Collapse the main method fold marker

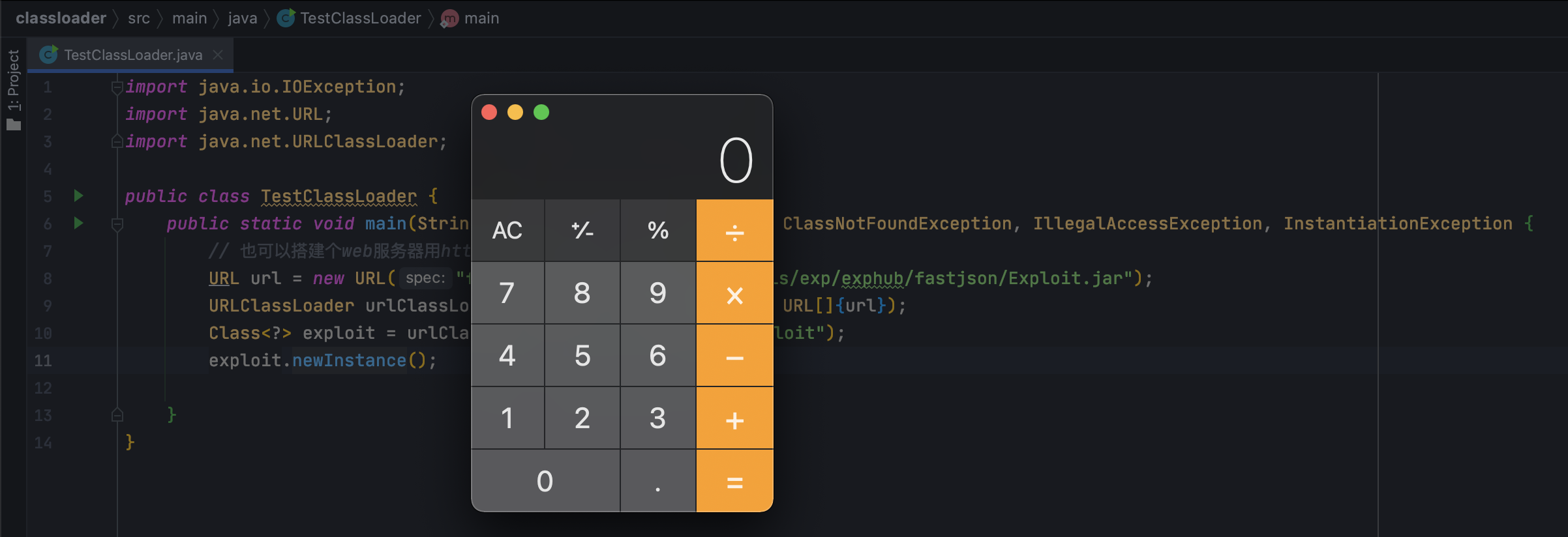[117, 224]
